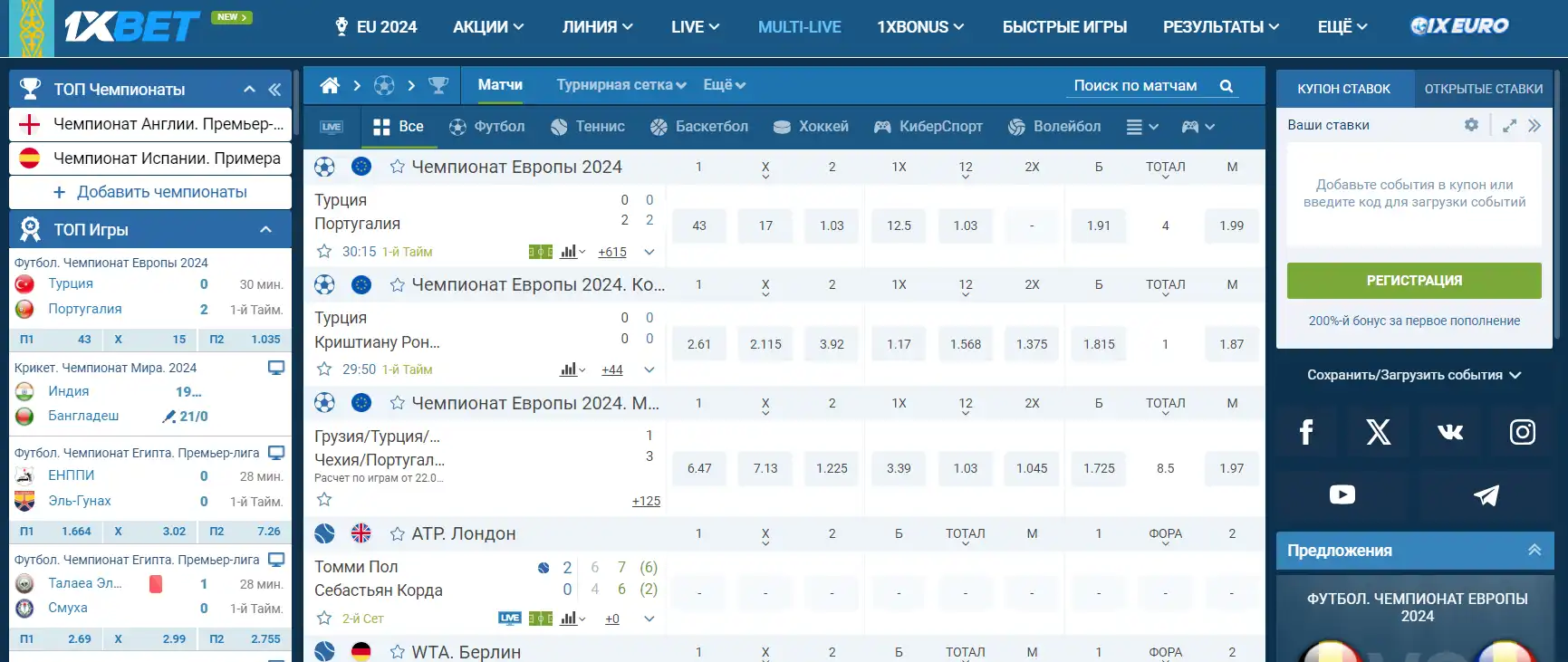Image resolution: width=1568 pixels, height=662 pixels.
Task: Open the VK social link
Action: tap(1450, 432)
